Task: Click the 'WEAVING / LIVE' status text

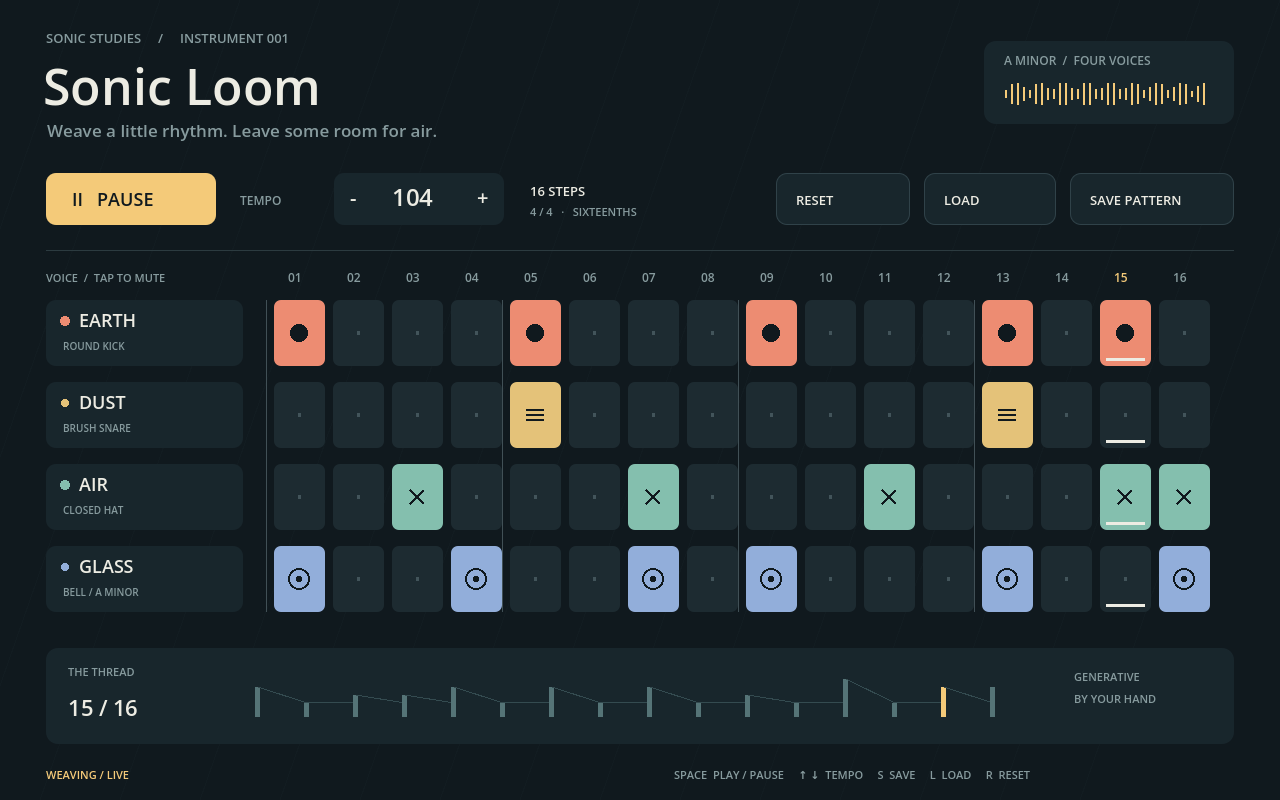Action: tap(87, 775)
